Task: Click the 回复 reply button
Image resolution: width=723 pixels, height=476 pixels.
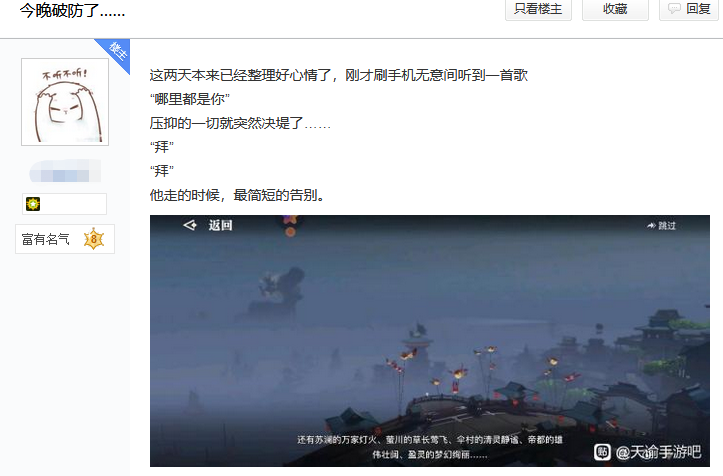Action: tap(688, 9)
